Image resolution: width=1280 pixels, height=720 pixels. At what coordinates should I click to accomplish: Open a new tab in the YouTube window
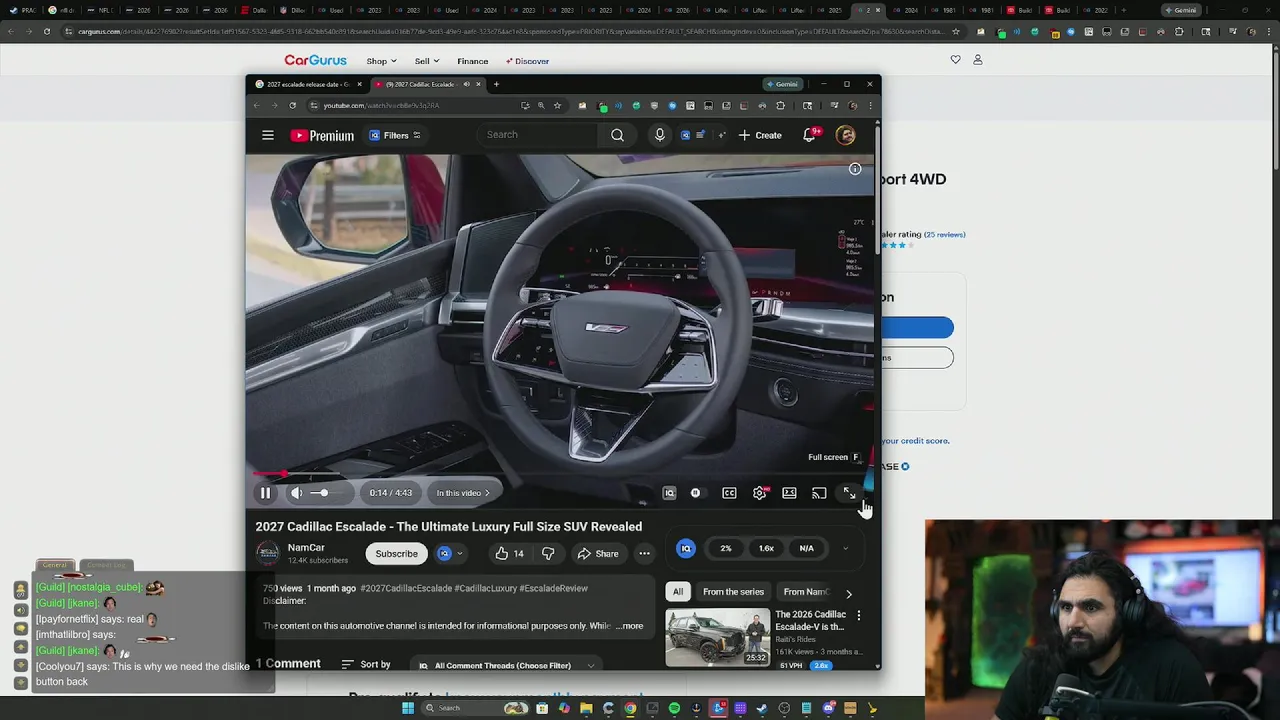[496, 84]
